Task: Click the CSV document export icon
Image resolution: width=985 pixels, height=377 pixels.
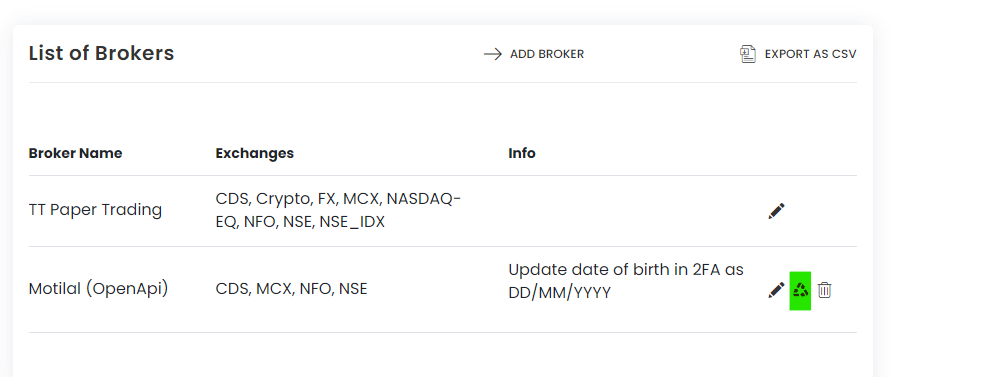Action: (x=748, y=54)
